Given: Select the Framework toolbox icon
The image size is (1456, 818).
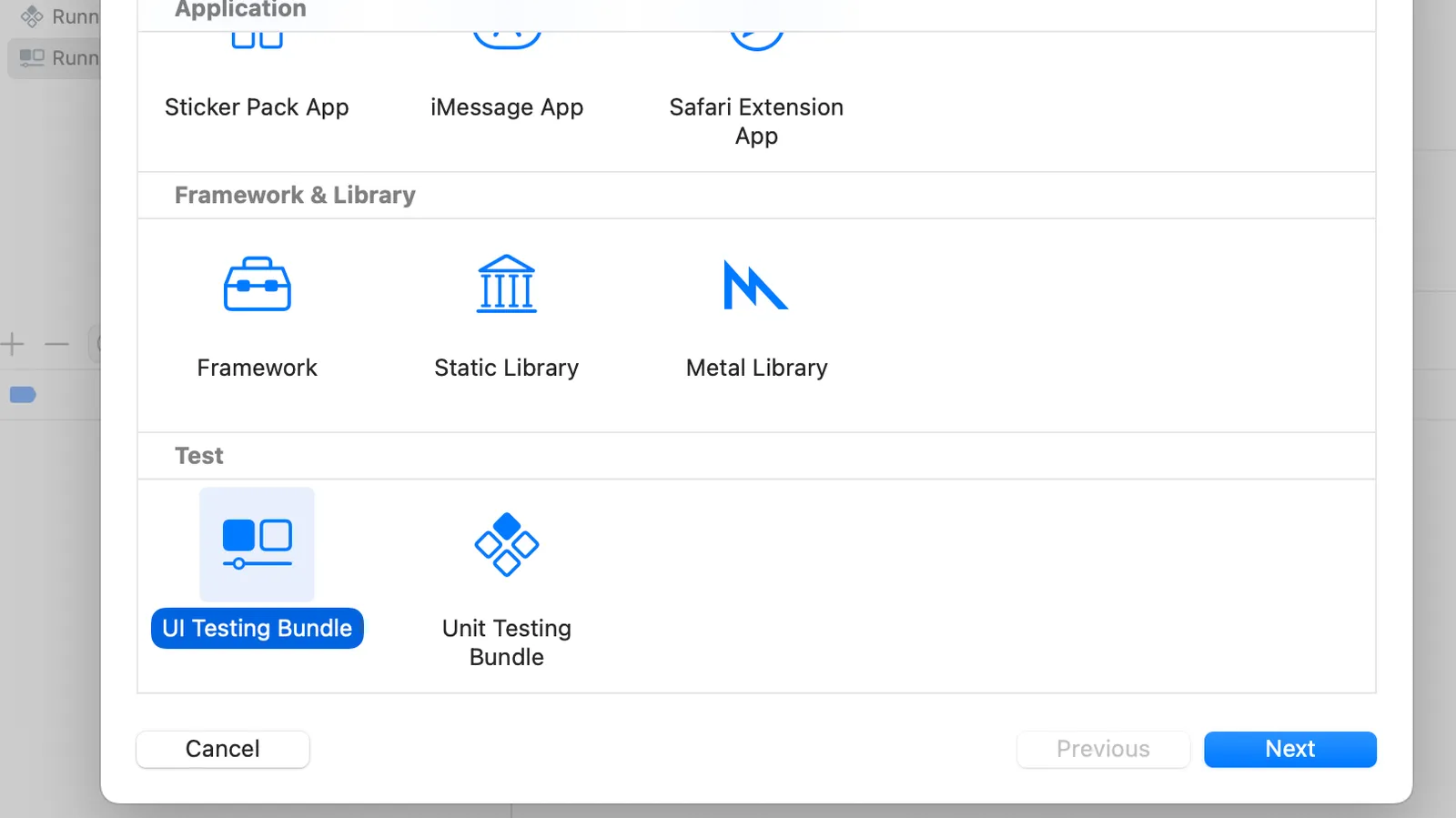Looking at the screenshot, I should click(257, 285).
